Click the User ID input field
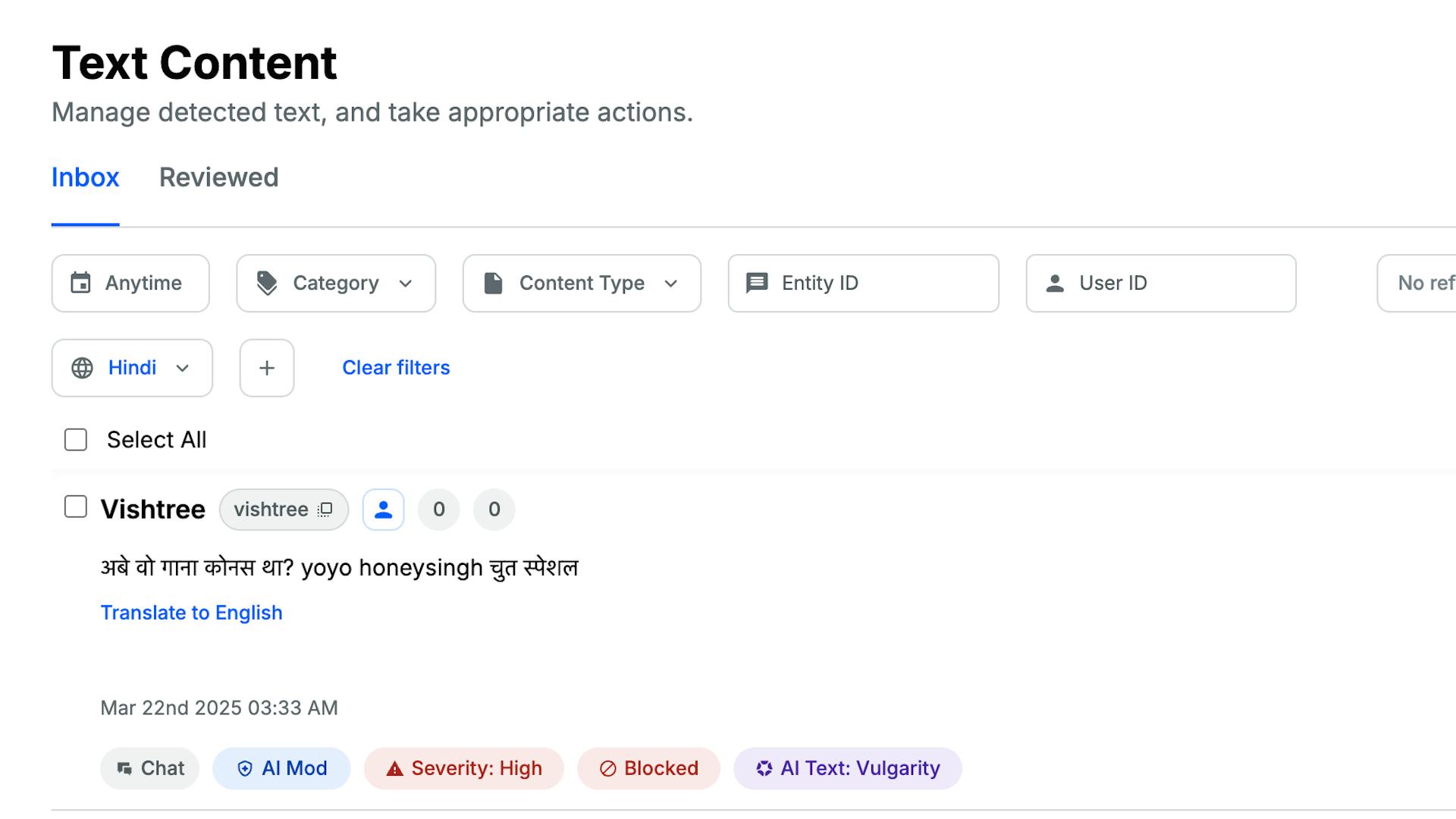The height and width of the screenshot is (819, 1456). point(1175,283)
